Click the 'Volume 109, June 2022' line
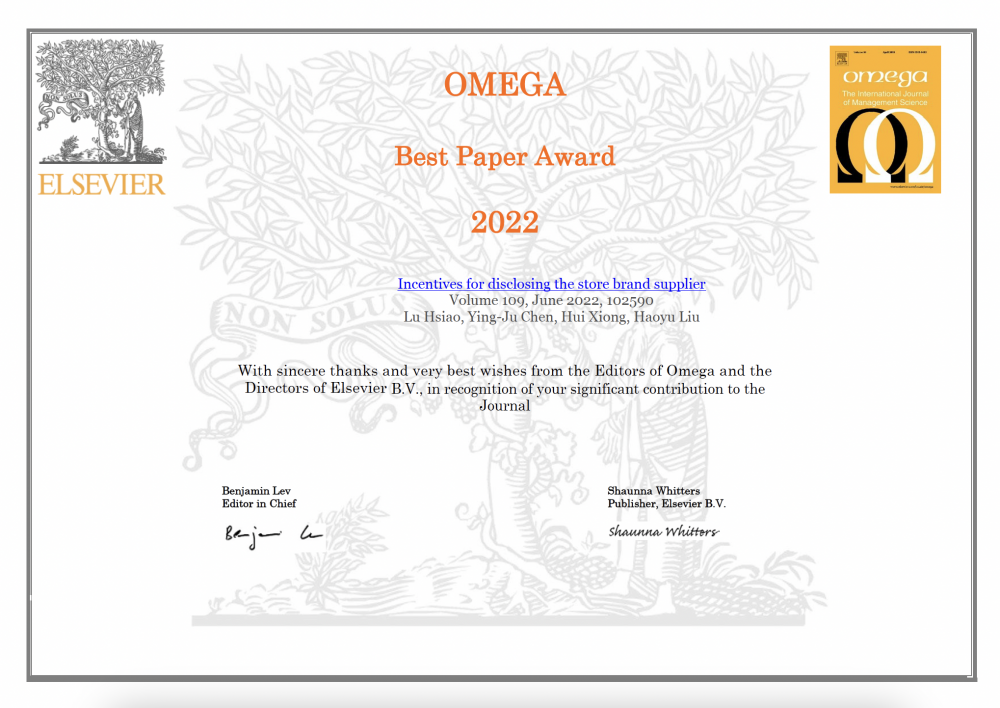 click(x=551, y=300)
